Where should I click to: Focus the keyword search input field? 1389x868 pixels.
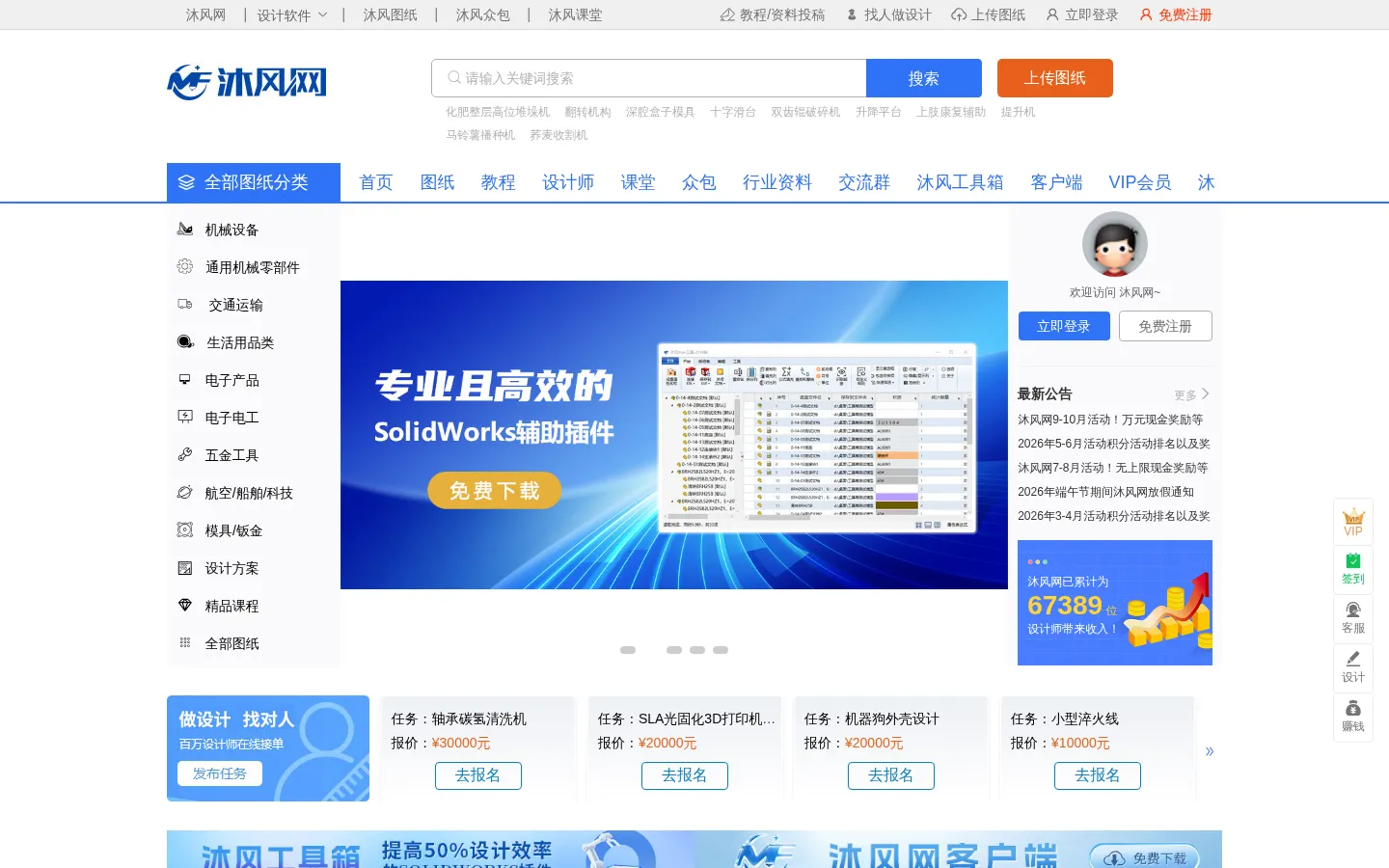[x=649, y=78]
